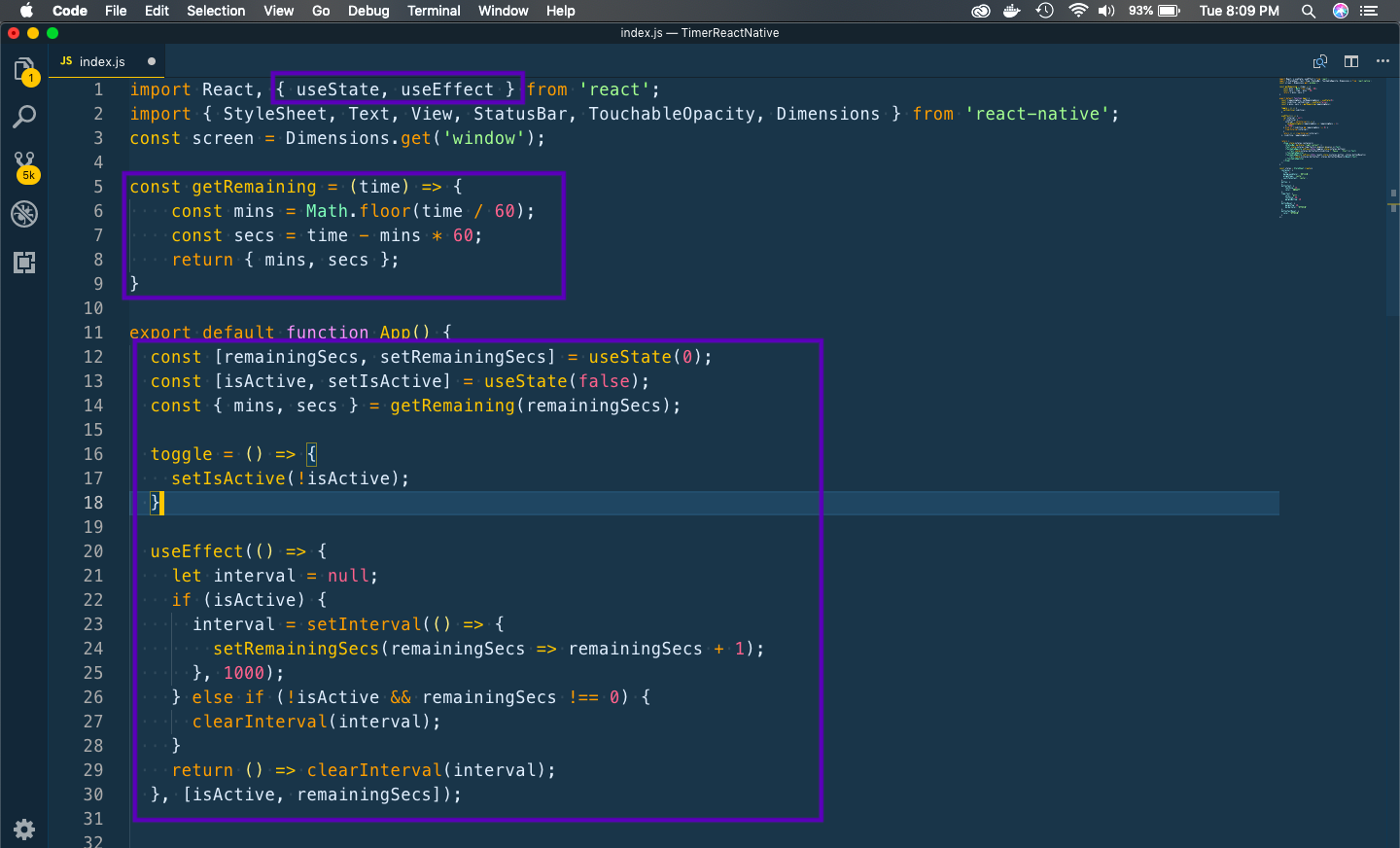
Task: Click the Open Changes editor icon
Action: click(1319, 61)
